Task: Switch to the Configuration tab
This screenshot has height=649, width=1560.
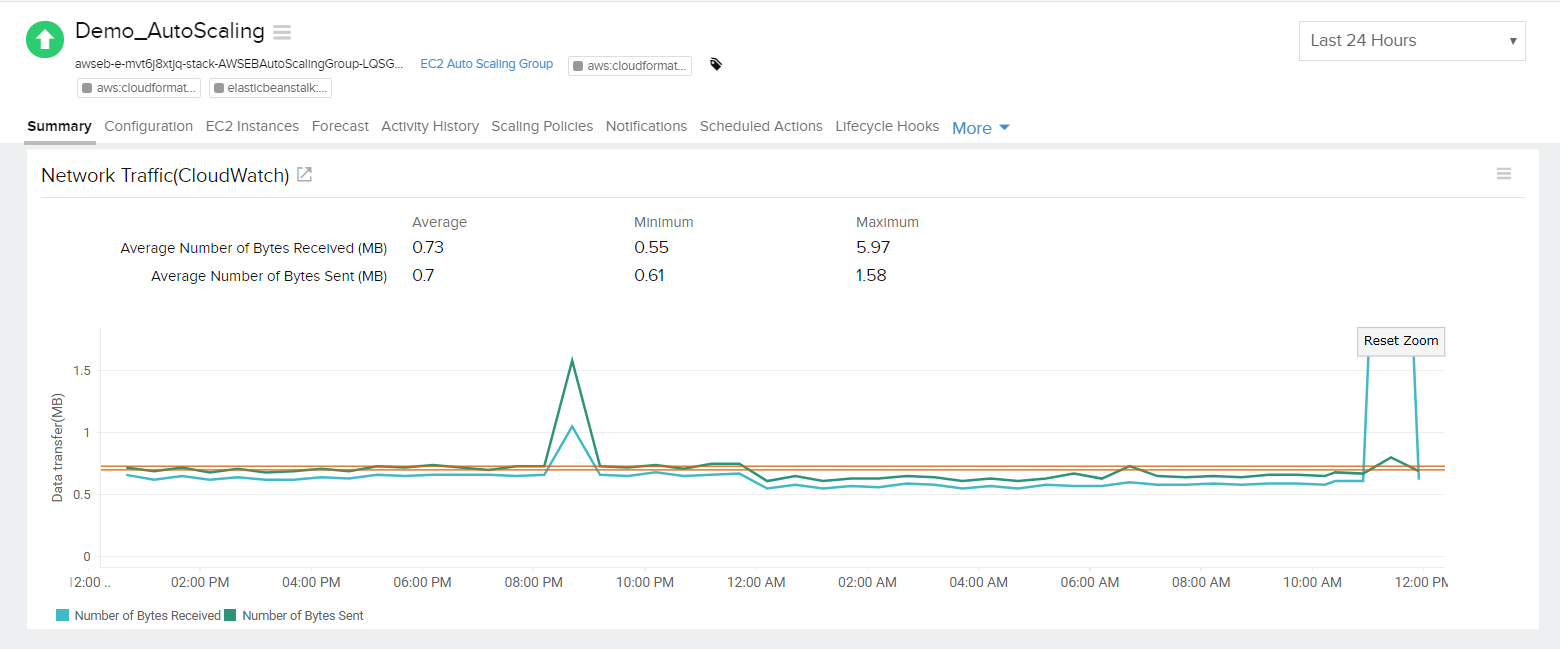Action: pos(148,126)
